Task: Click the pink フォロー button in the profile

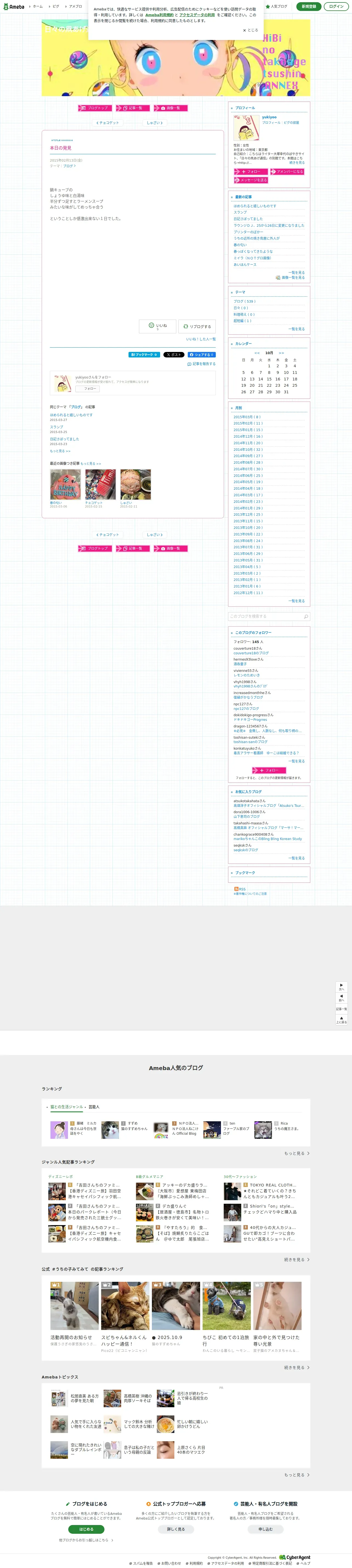Action: (x=251, y=172)
